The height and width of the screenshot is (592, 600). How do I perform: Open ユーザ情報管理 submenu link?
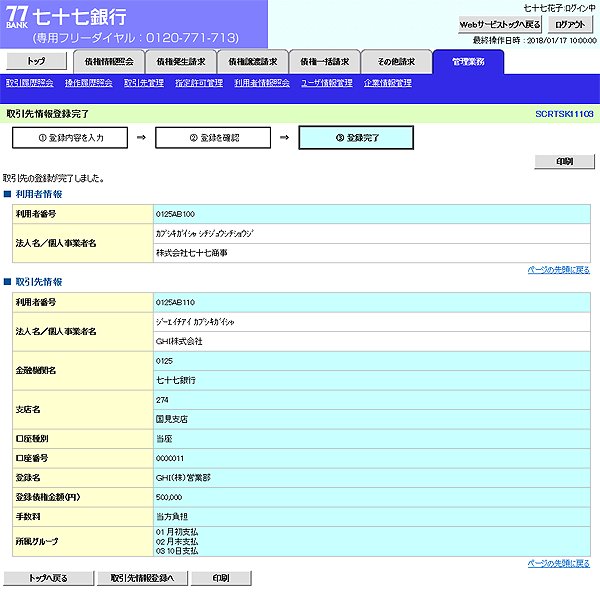[x=327, y=83]
